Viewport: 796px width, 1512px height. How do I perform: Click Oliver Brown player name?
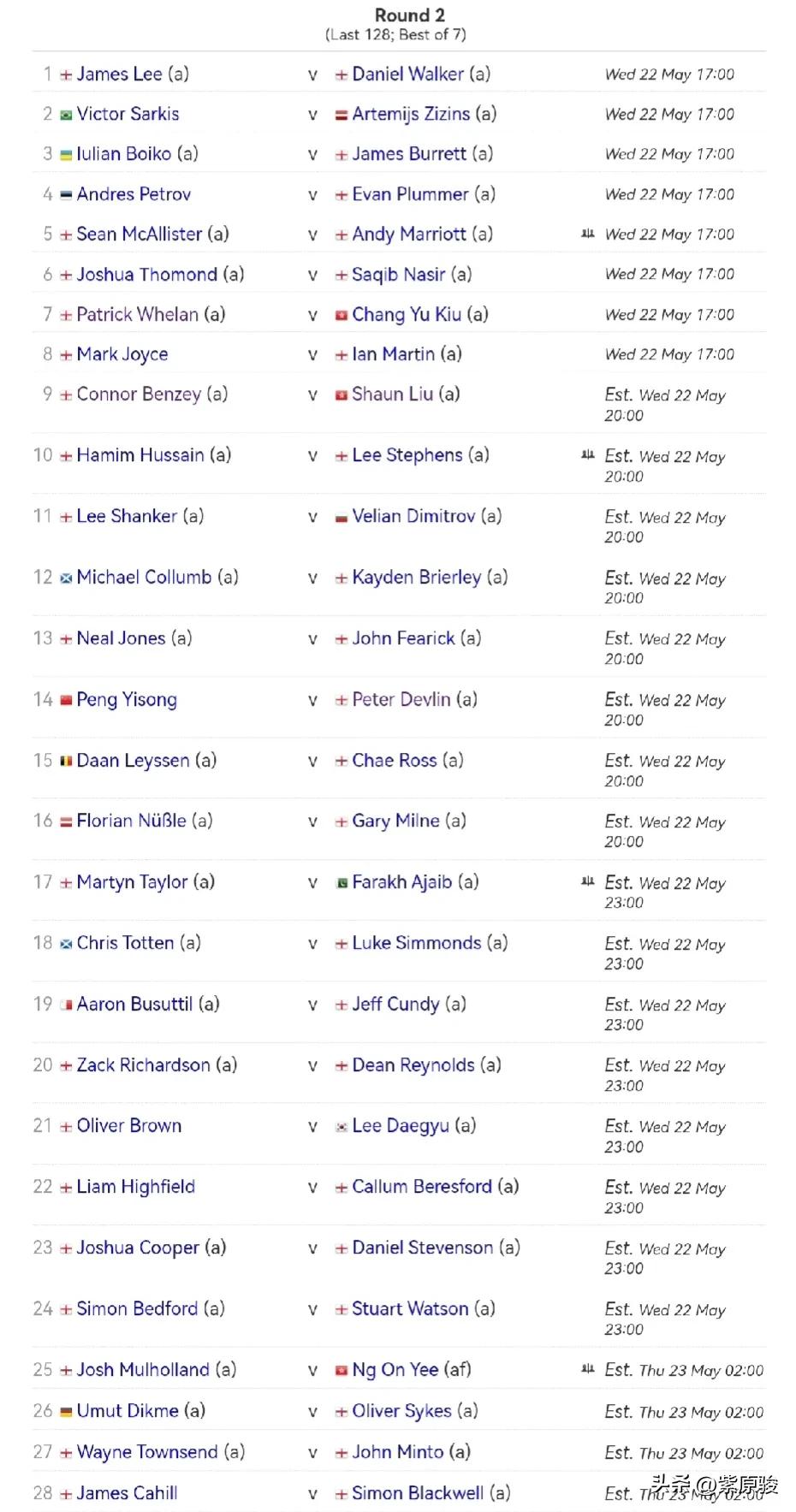coord(128,1125)
